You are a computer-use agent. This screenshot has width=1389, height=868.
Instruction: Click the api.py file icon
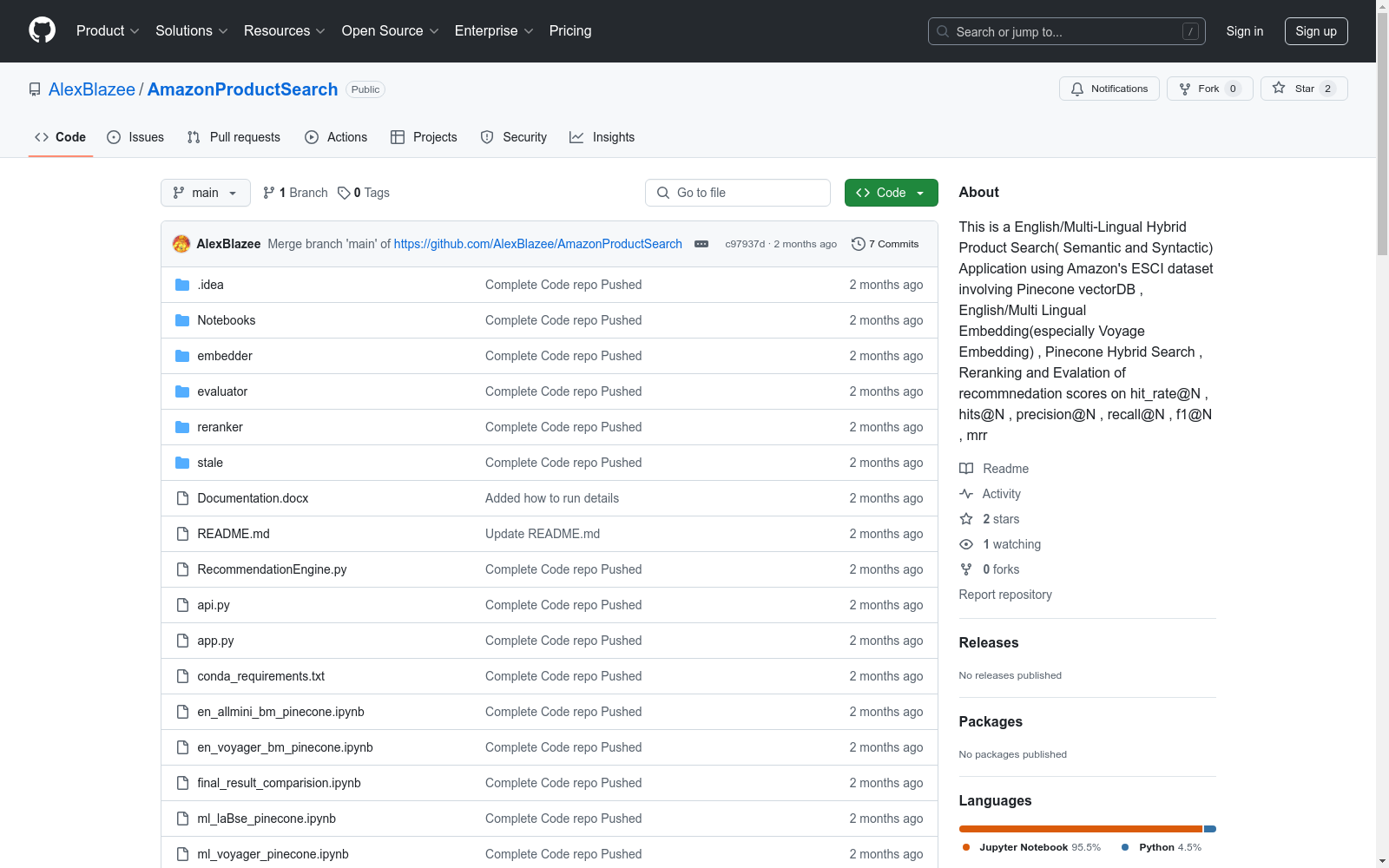(x=182, y=605)
